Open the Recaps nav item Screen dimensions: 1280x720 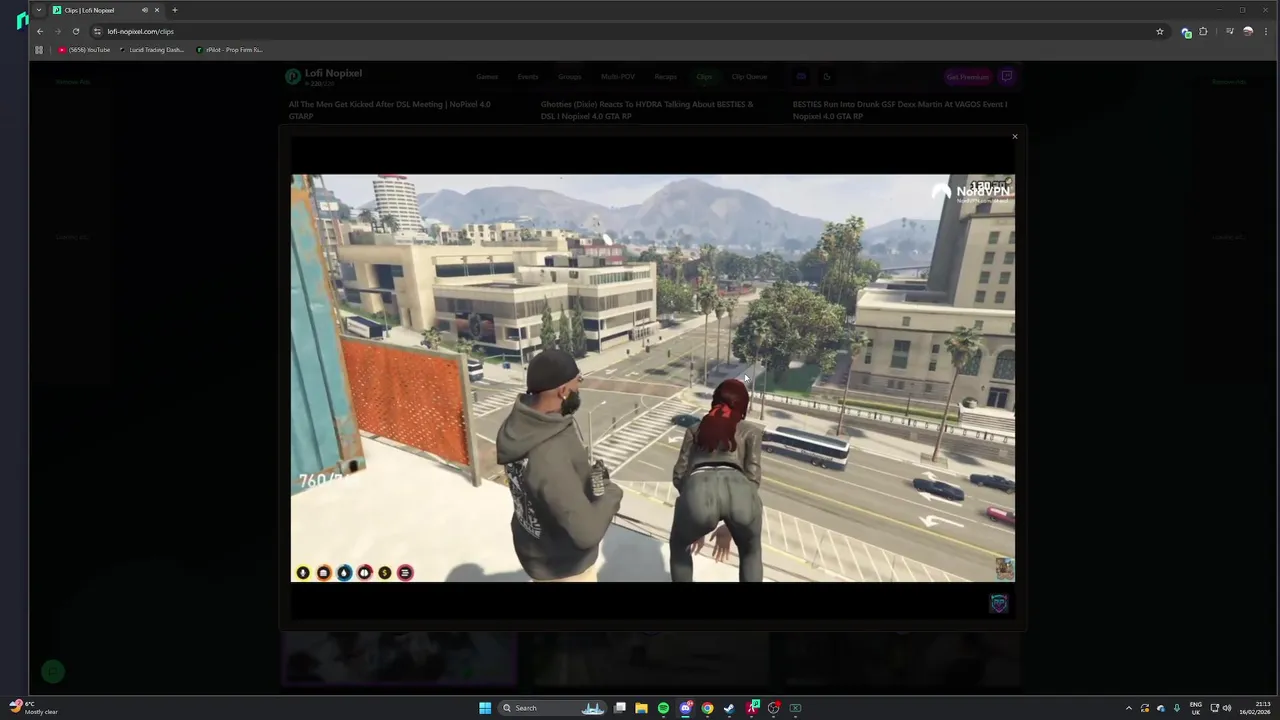(x=666, y=77)
